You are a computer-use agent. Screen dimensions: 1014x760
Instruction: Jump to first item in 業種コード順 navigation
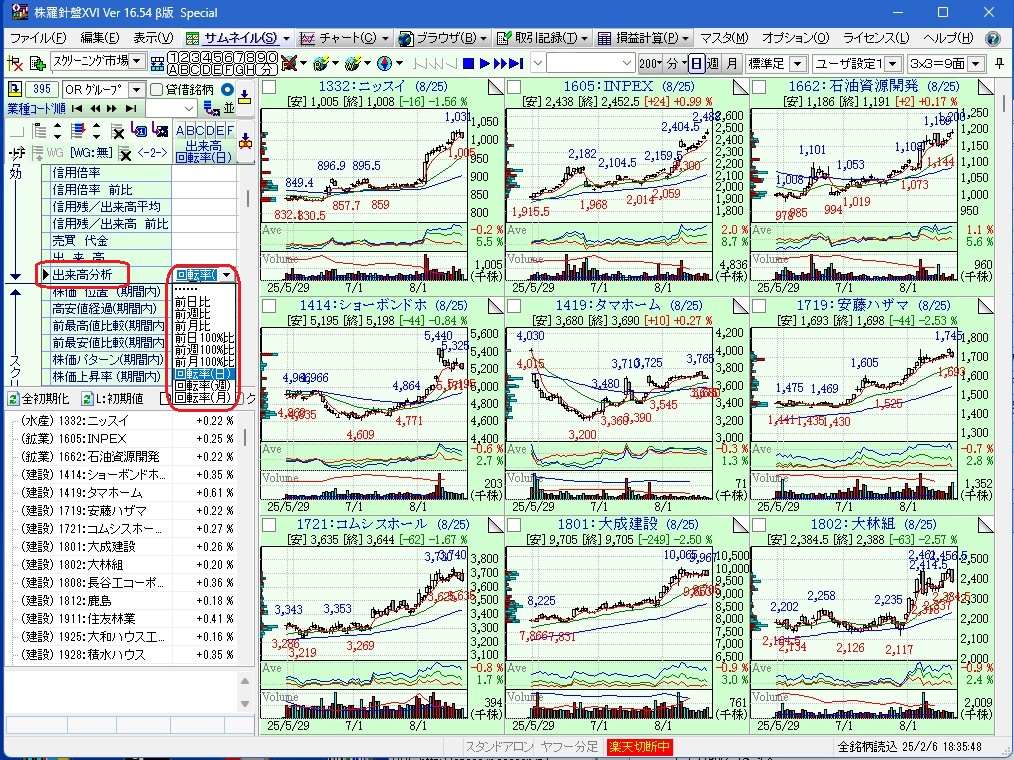(78, 109)
